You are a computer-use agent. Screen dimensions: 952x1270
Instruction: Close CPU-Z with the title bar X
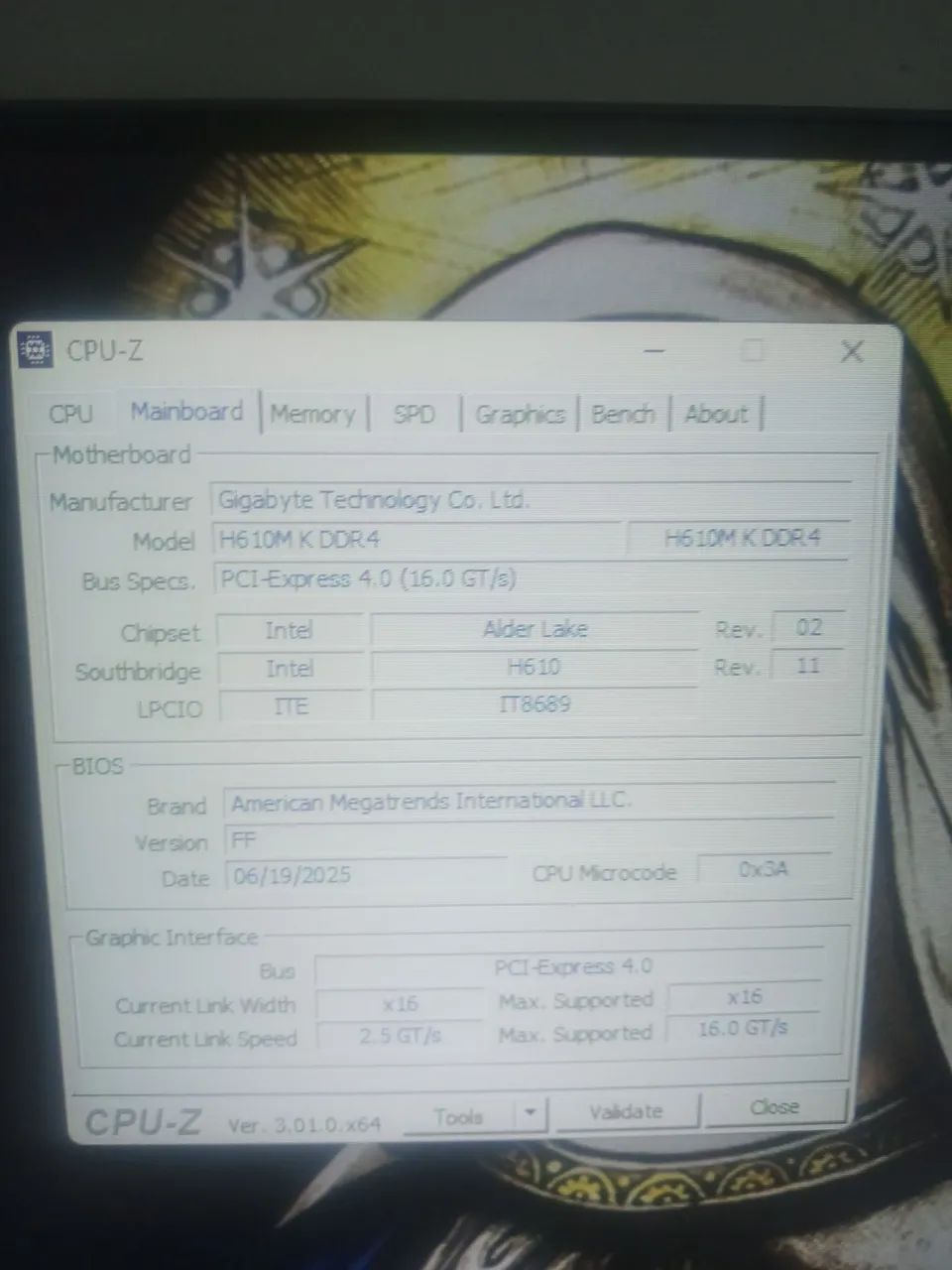852,350
